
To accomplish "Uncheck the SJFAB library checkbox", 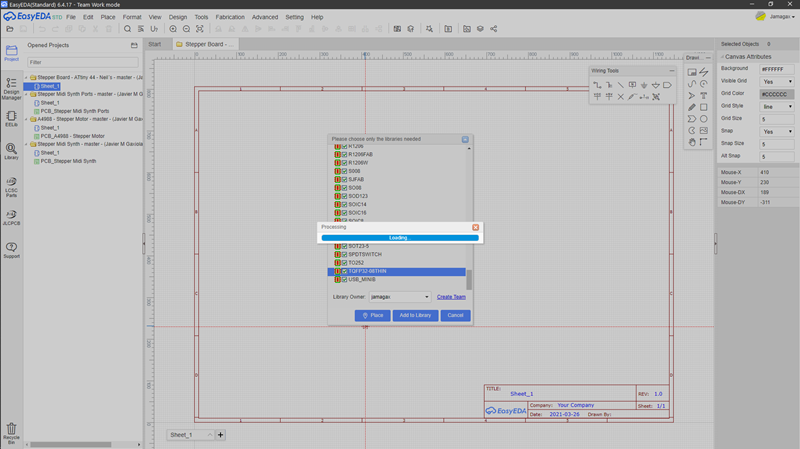I will coord(344,180).
